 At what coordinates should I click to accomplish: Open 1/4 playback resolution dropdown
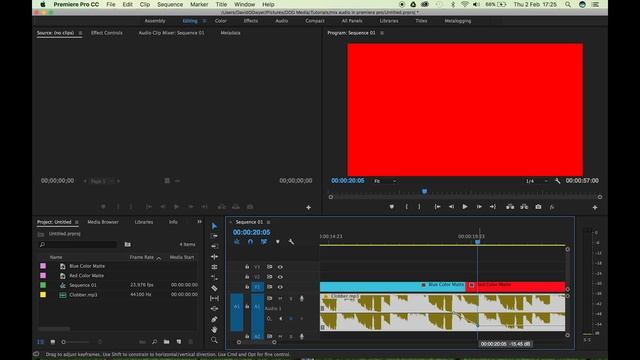(536, 181)
